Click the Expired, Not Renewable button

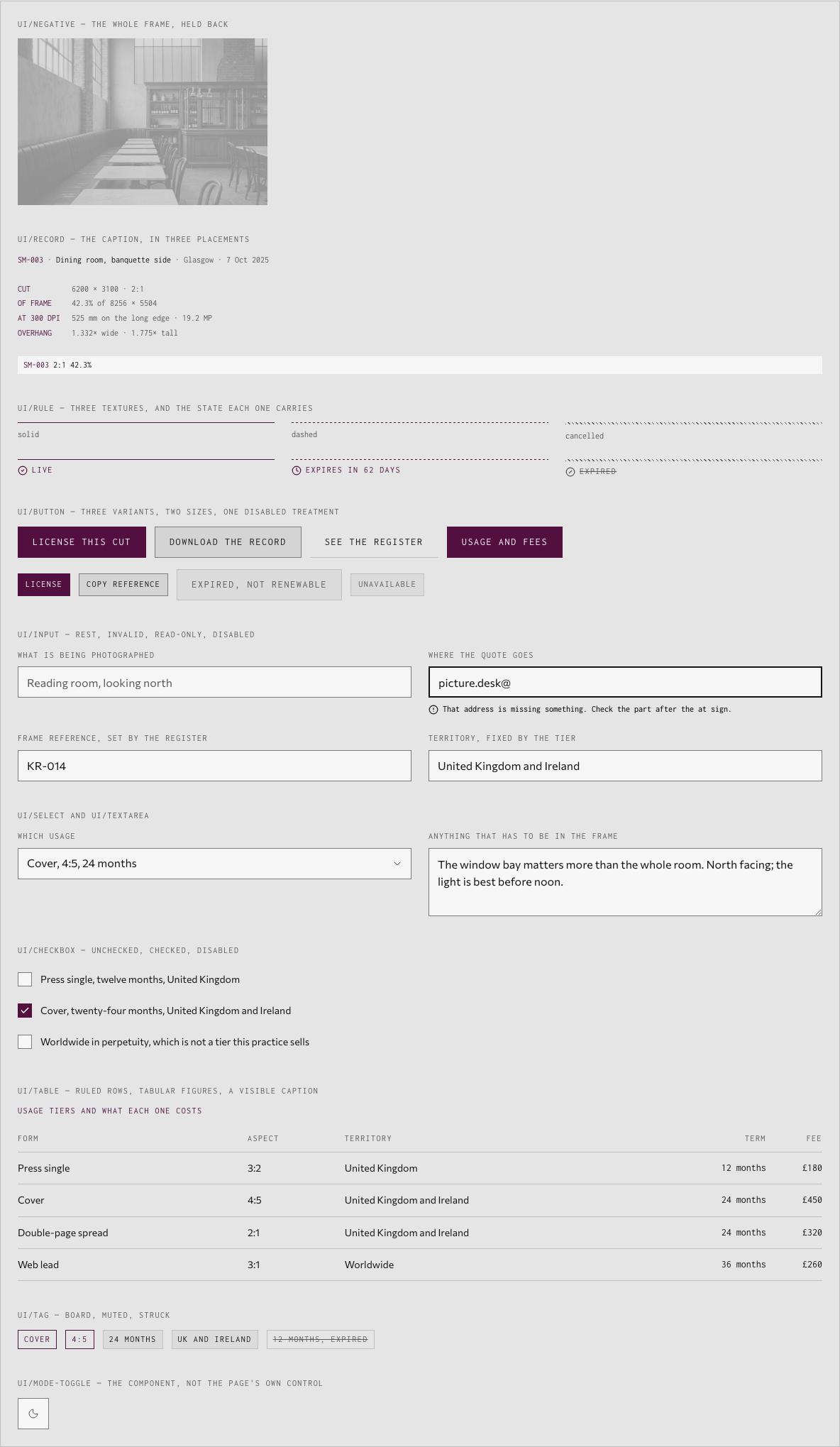pyautogui.click(x=259, y=585)
